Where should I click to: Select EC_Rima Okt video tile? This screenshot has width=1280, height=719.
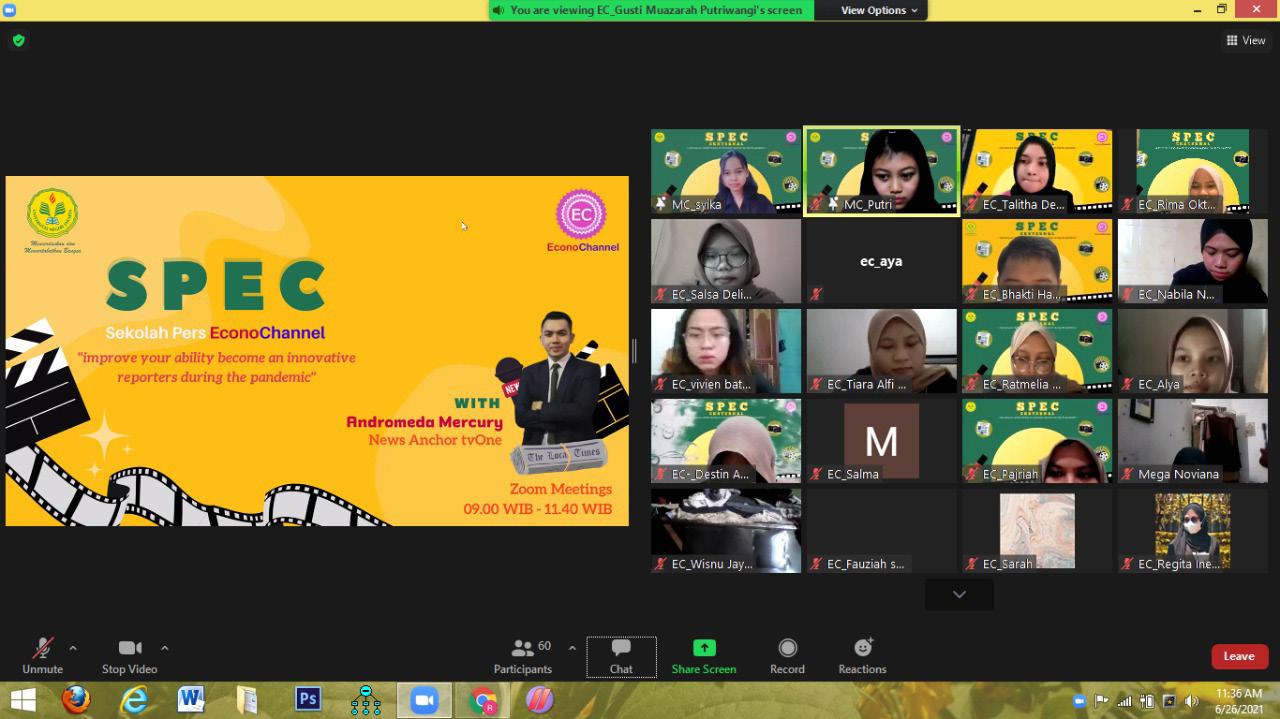pyautogui.click(x=1193, y=171)
